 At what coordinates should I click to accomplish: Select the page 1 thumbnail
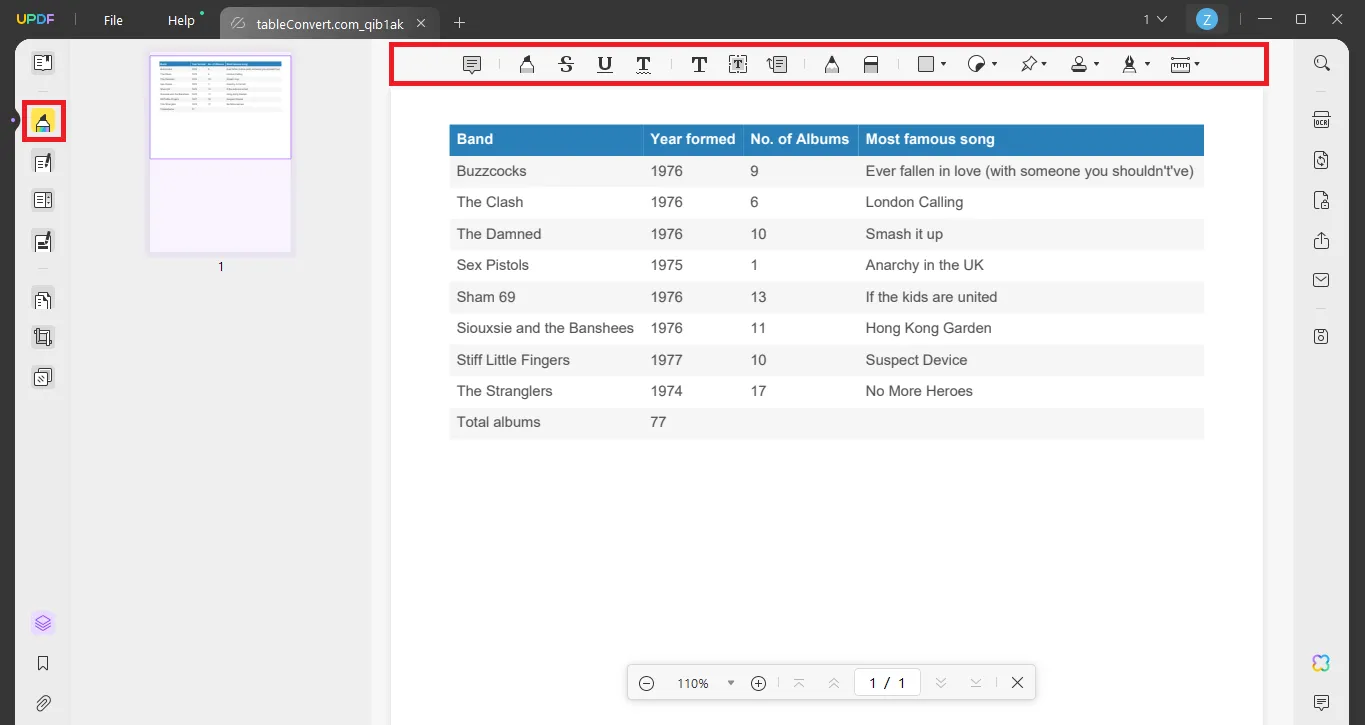coord(220,107)
